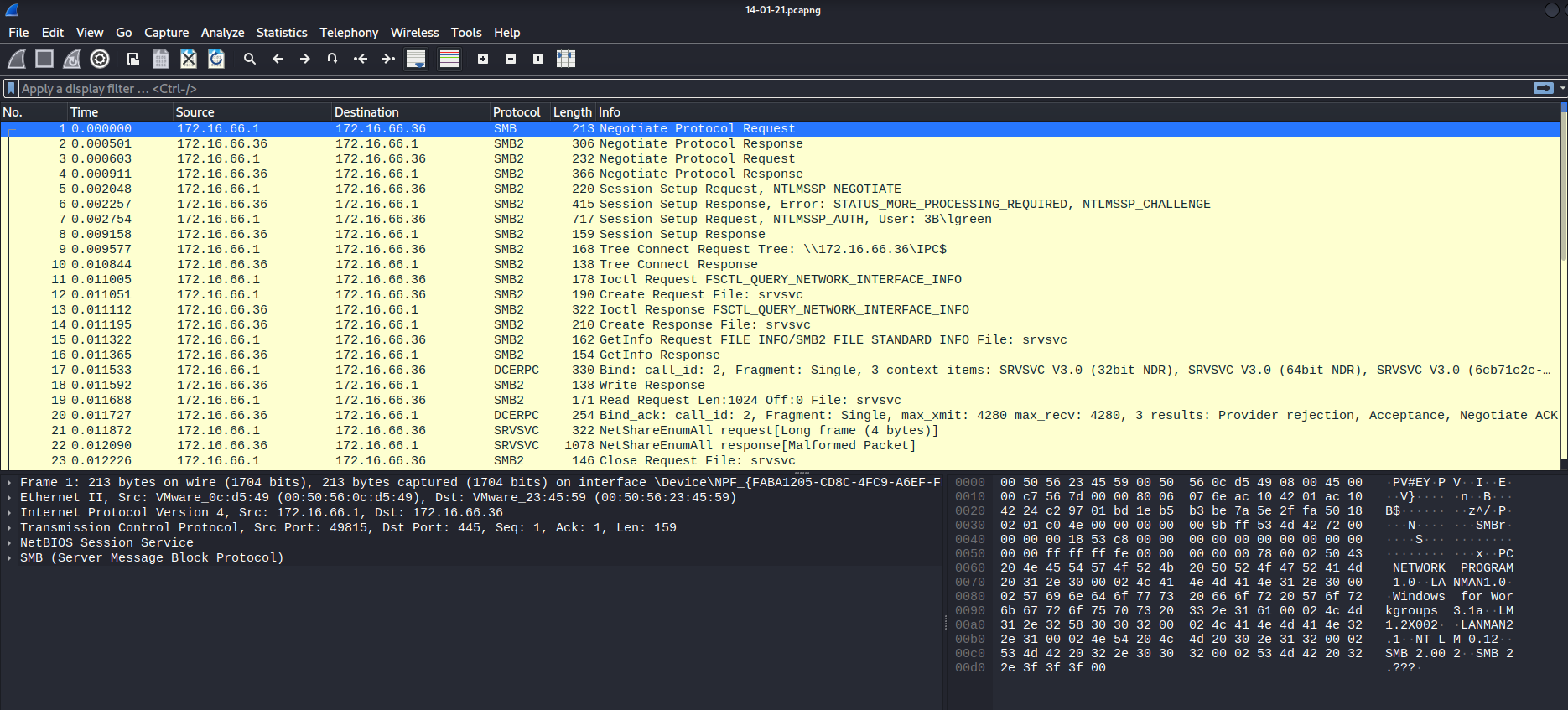
Task: Close this capture file
Action: (x=189, y=59)
